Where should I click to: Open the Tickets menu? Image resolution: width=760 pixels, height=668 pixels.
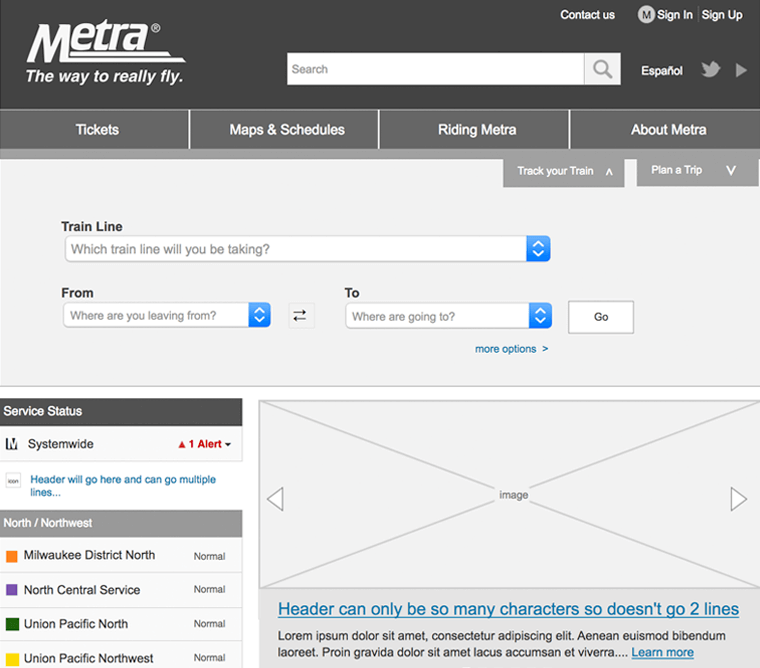coord(95,129)
